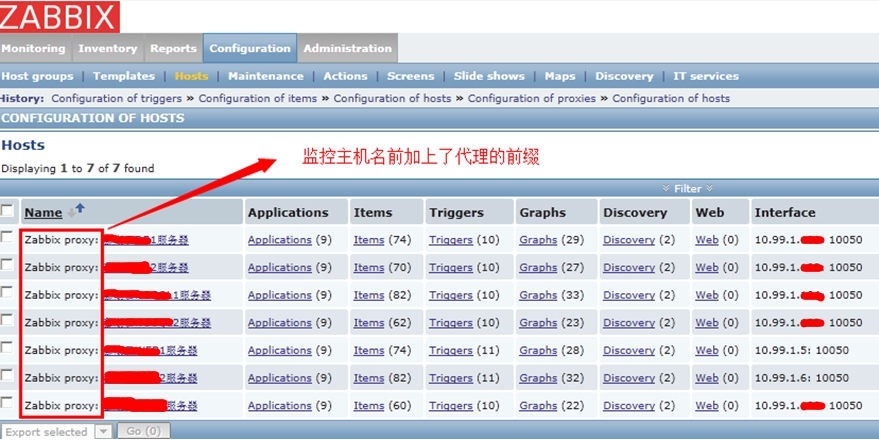Open the Reports menu tab
Viewport: 879px width, 440px height.
pyautogui.click(x=173, y=48)
